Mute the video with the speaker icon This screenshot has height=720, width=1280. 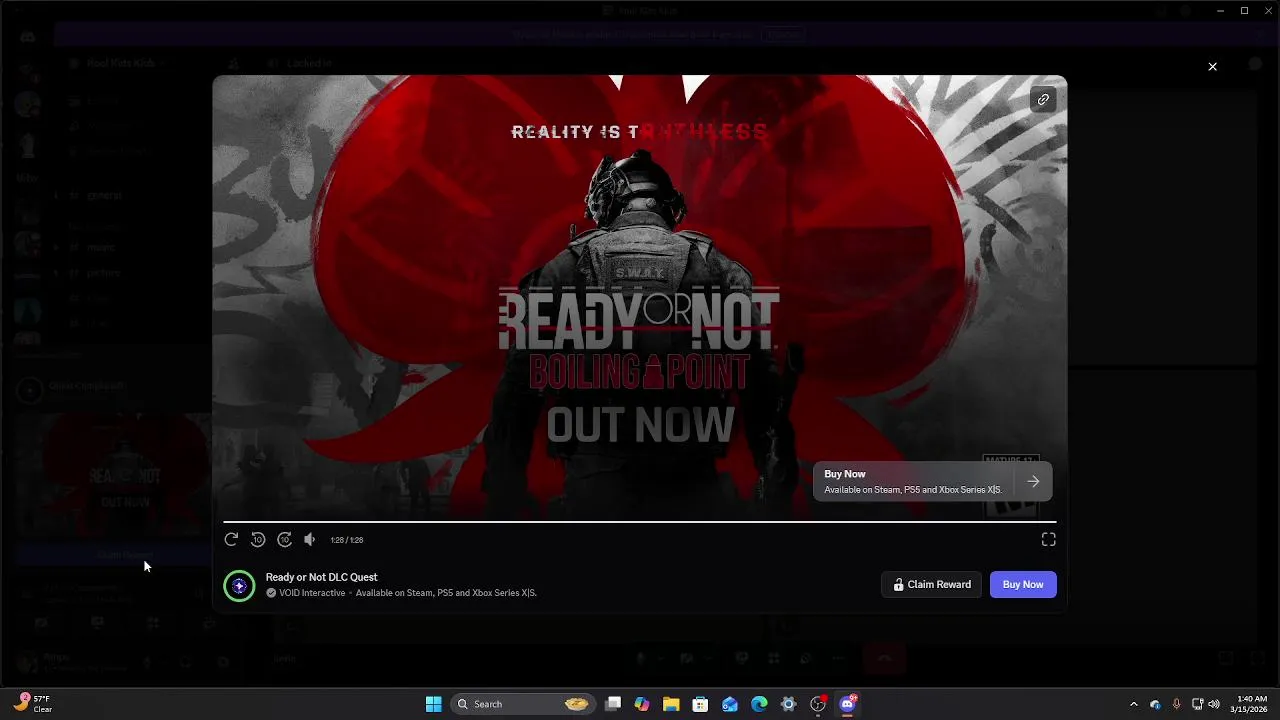point(310,539)
